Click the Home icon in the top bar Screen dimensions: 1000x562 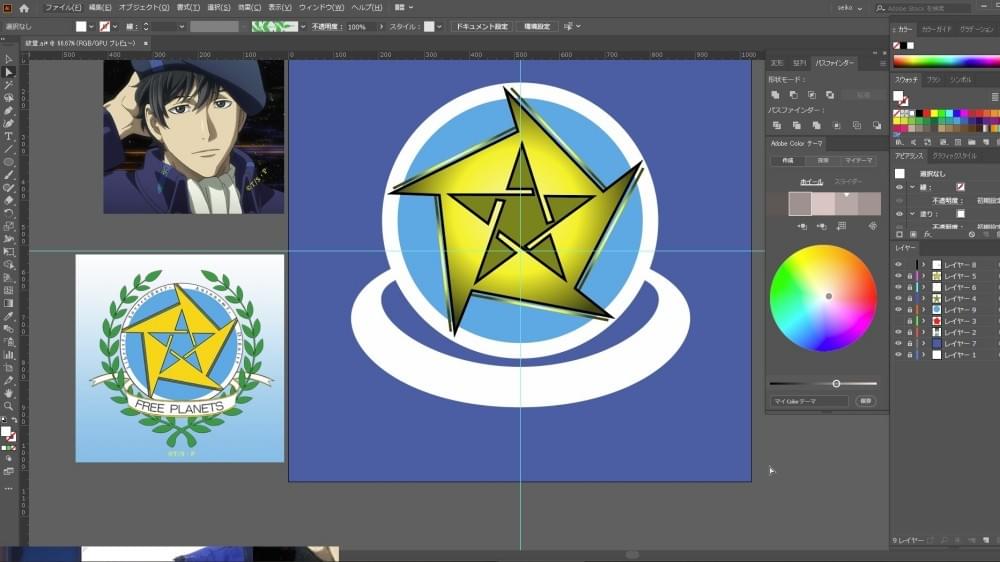[24, 8]
